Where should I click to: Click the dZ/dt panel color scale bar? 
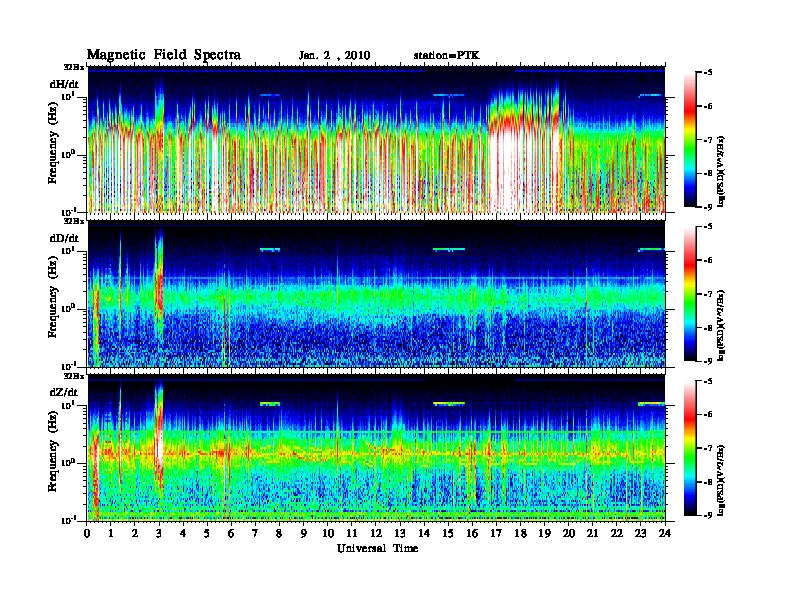pyautogui.click(x=689, y=448)
